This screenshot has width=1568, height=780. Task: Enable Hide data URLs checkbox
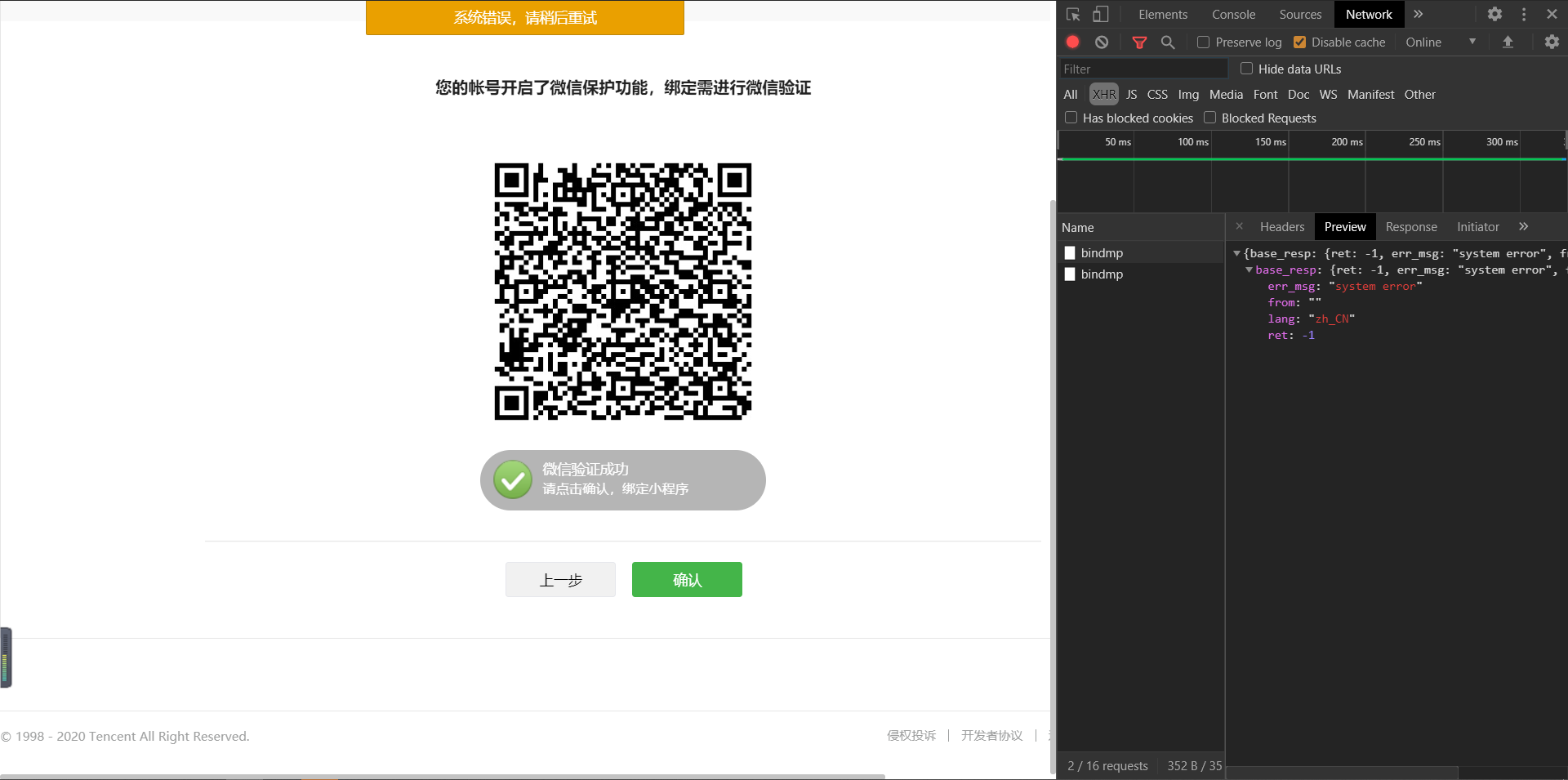pos(1246,69)
